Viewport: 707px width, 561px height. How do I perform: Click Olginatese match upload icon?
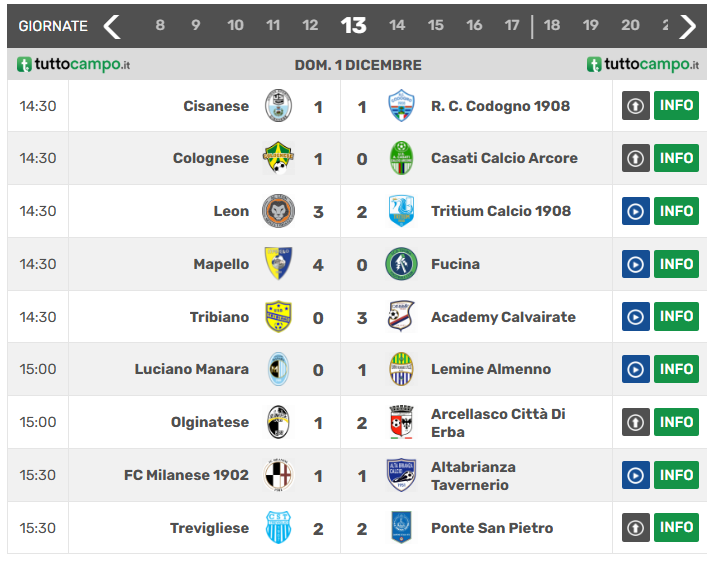coord(636,422)
